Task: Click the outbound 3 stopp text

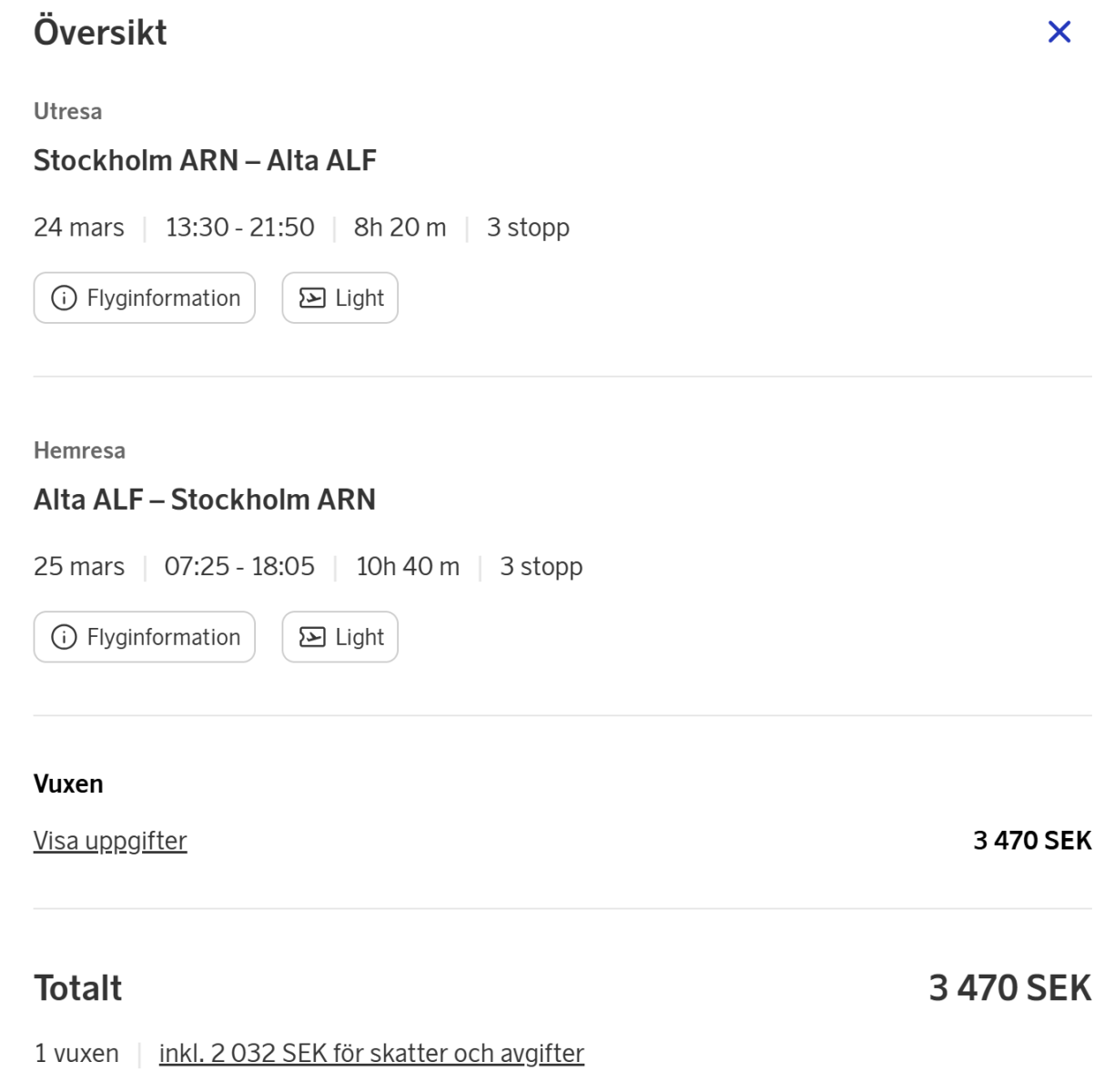Action: 528,227
